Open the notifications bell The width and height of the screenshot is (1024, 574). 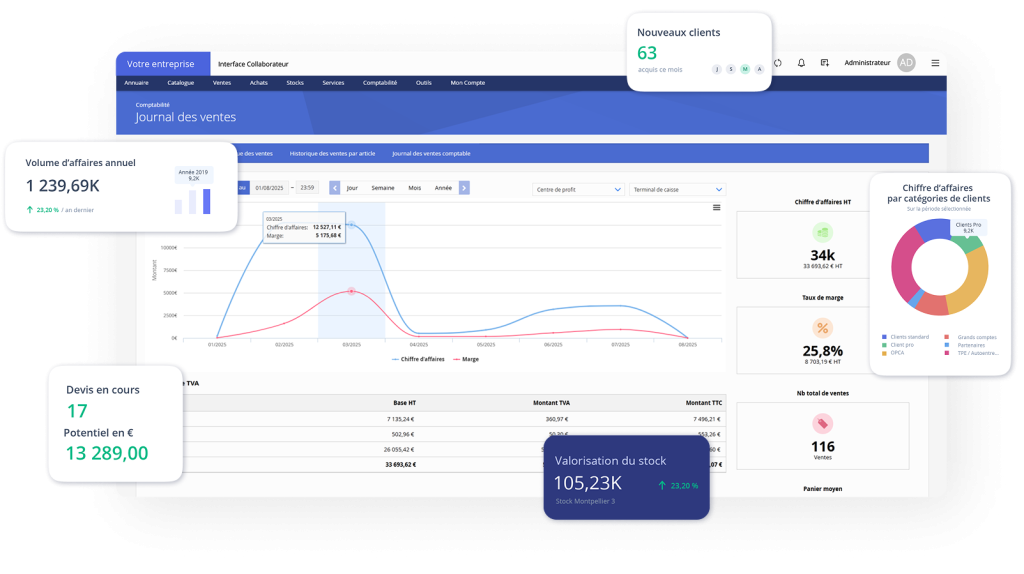801,62
